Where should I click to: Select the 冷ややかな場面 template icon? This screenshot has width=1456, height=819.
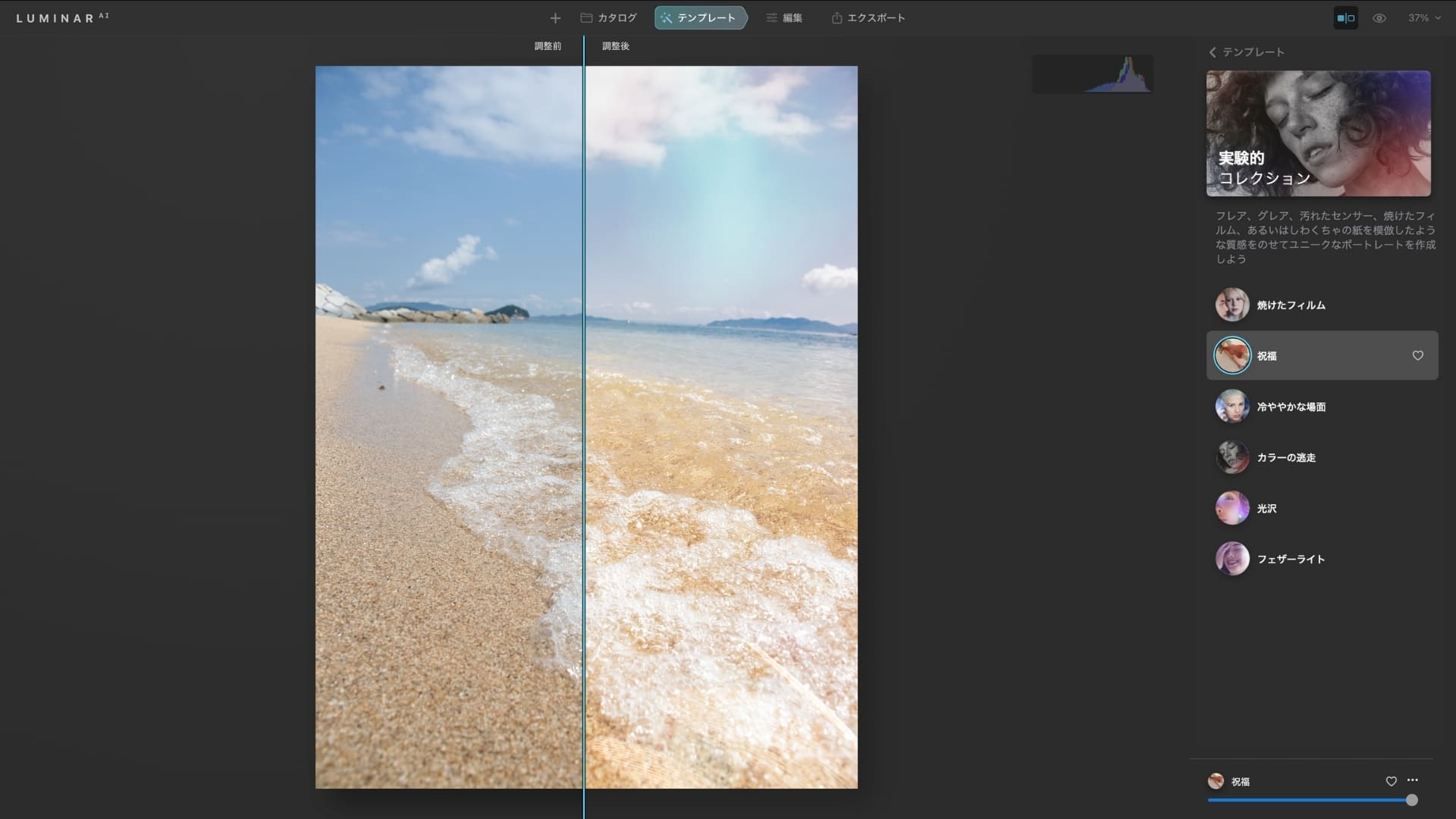[x=1232, y=406]
